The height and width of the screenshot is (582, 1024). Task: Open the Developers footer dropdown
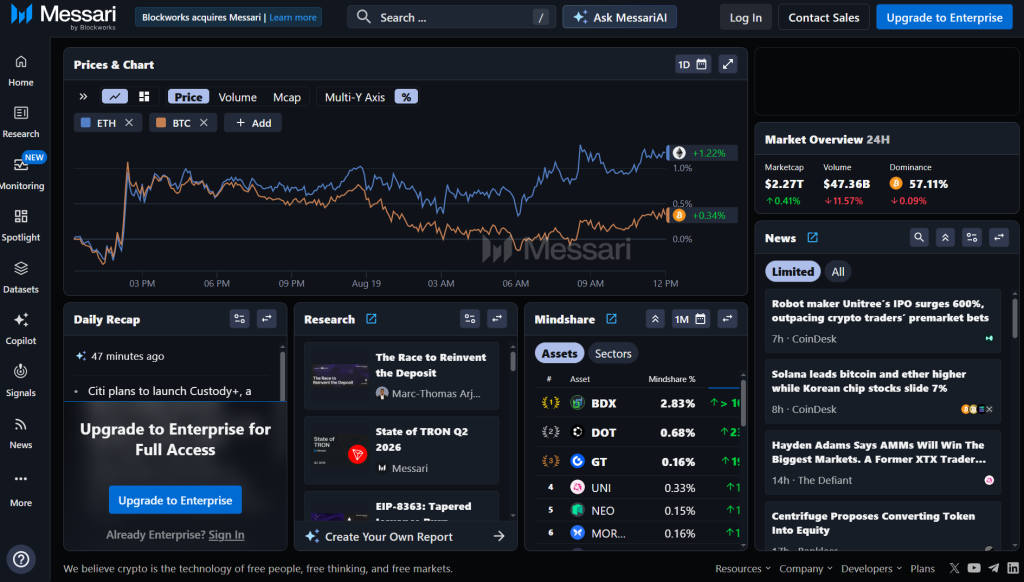pos(871,569)
